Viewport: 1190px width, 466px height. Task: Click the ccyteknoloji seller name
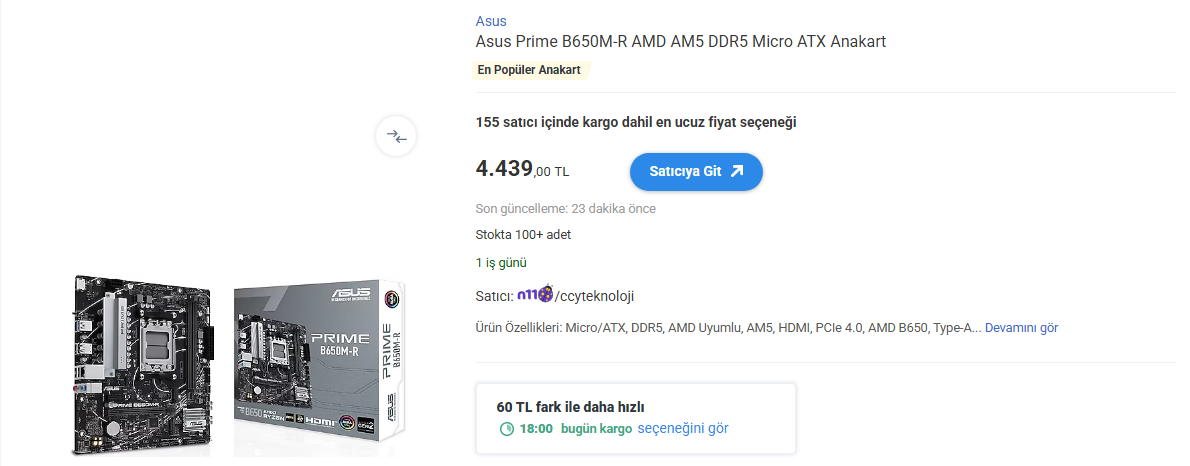coord(596,296)
